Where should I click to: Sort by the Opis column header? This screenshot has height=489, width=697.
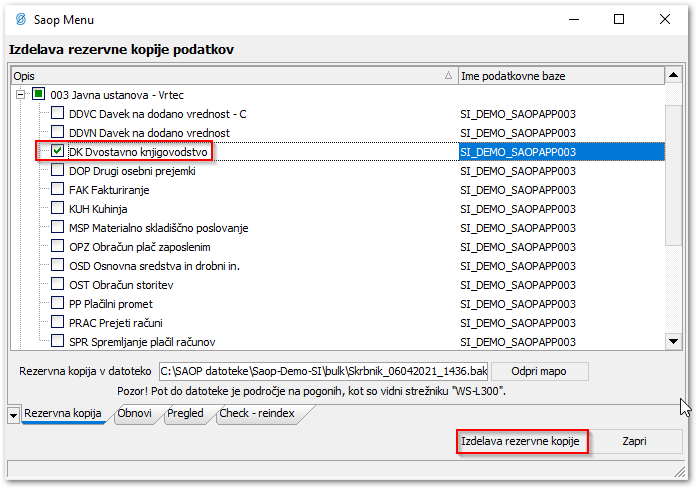coord(235,76)
